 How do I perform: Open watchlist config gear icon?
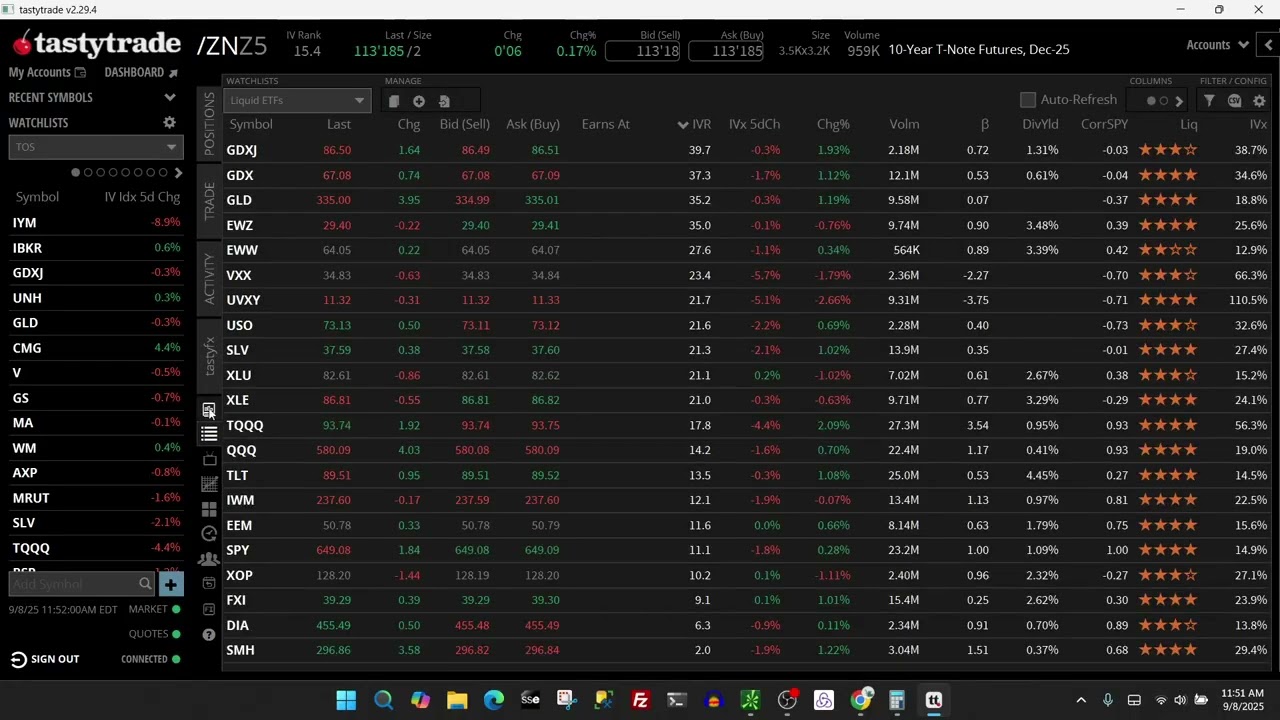1259,100
